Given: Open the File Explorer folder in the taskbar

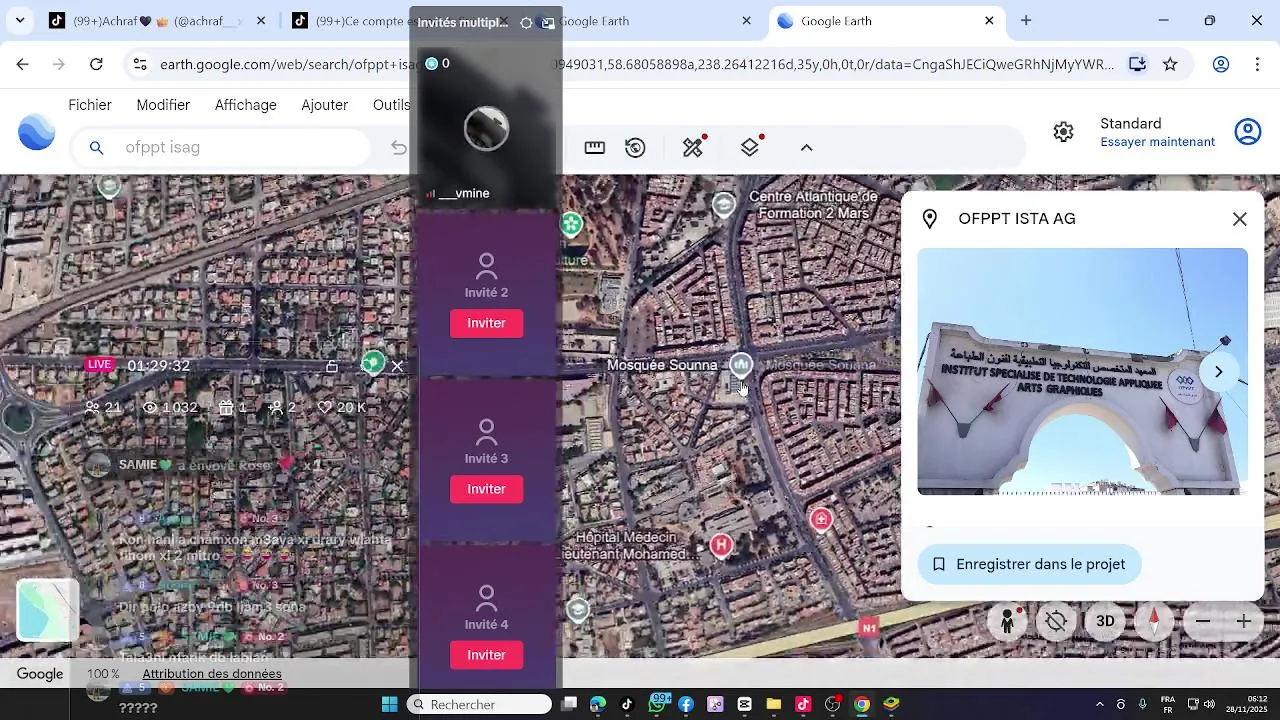Looking at the screenshot, I should [773, 704].
